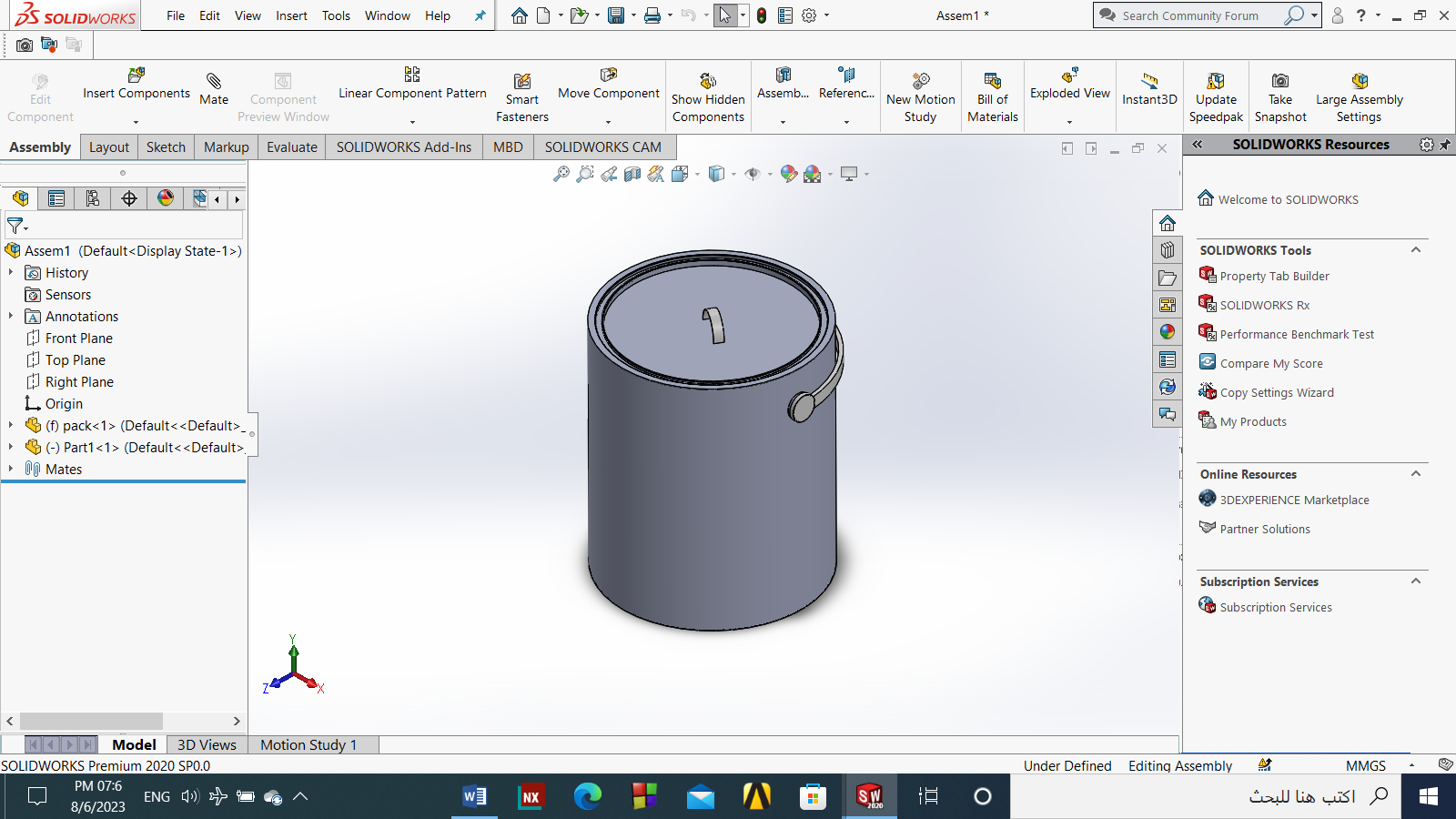The height and width of the screenshot is (819, 1456).
Task: Expand the Mates folder in the tree
Action: (x=11, y=469)
